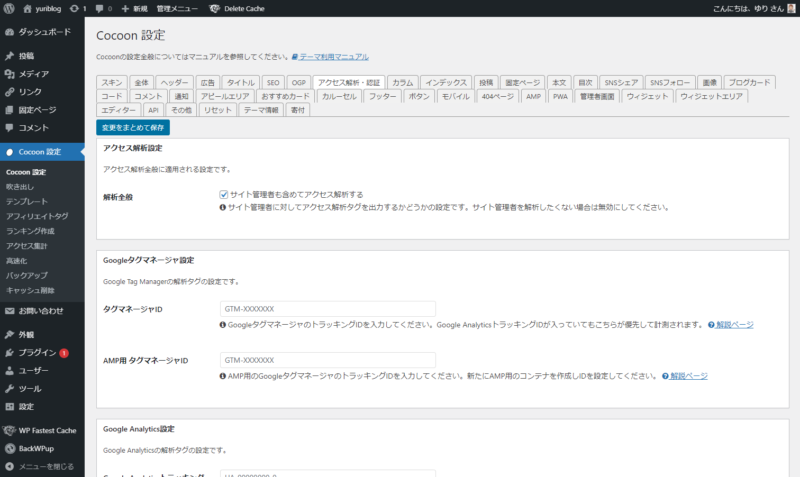This screenshot has height=477, width=800.
Task: Switch to the エディター tab
Action: click(x=118, y=110)
